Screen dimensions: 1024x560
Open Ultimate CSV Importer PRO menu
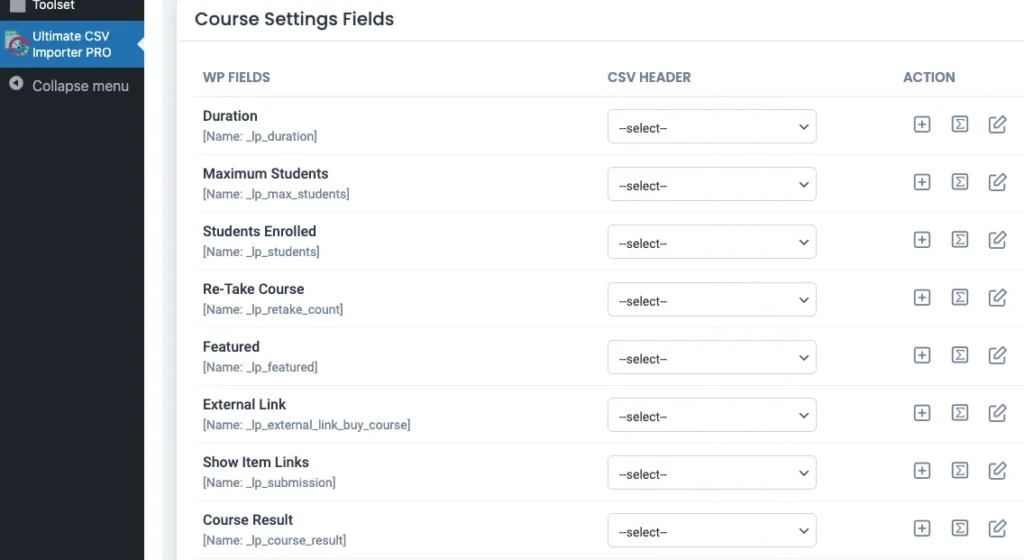point(71,44)
